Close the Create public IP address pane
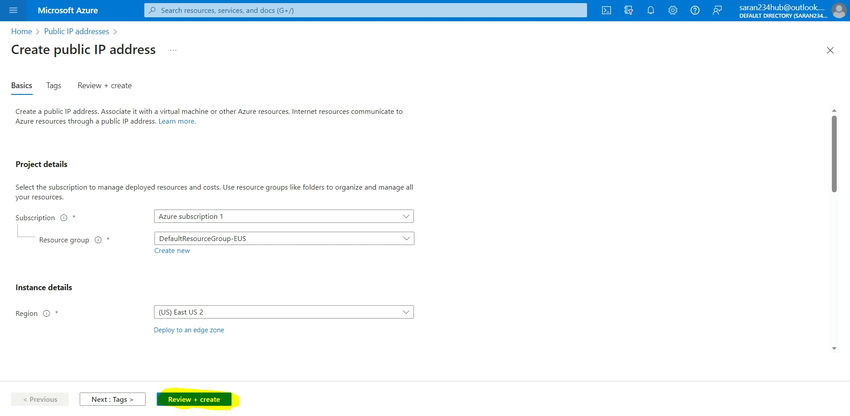The image size is (850, 416). coord(830,50)
